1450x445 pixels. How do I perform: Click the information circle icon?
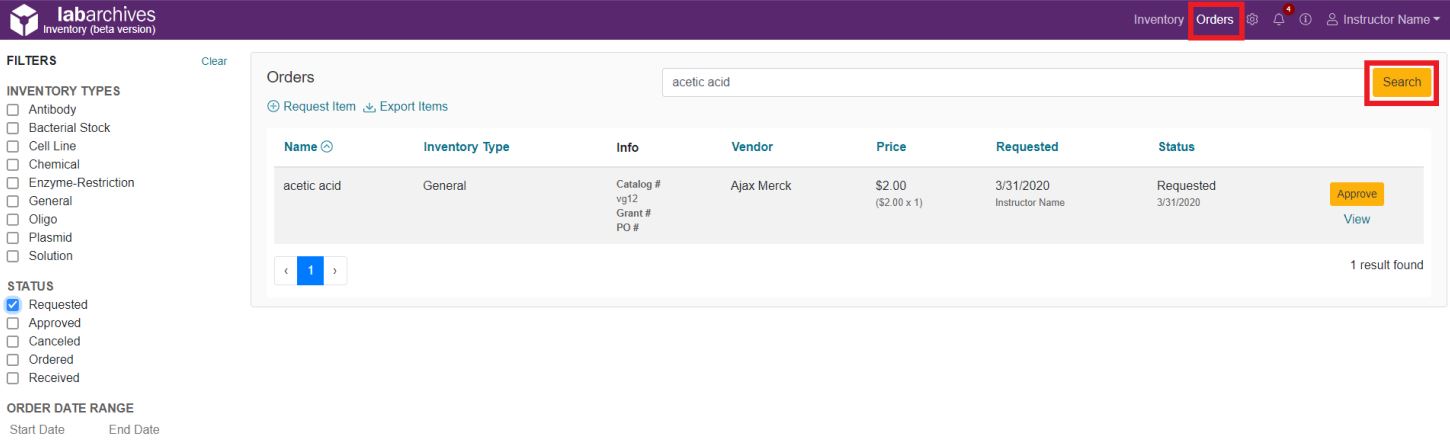tap(1306, 20)
